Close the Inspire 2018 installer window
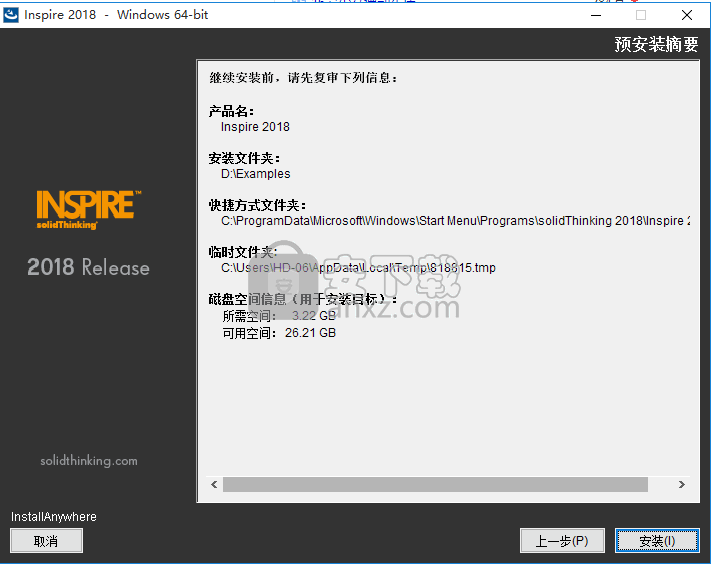Viewport: 713px width, 564px height. (687, 15)
